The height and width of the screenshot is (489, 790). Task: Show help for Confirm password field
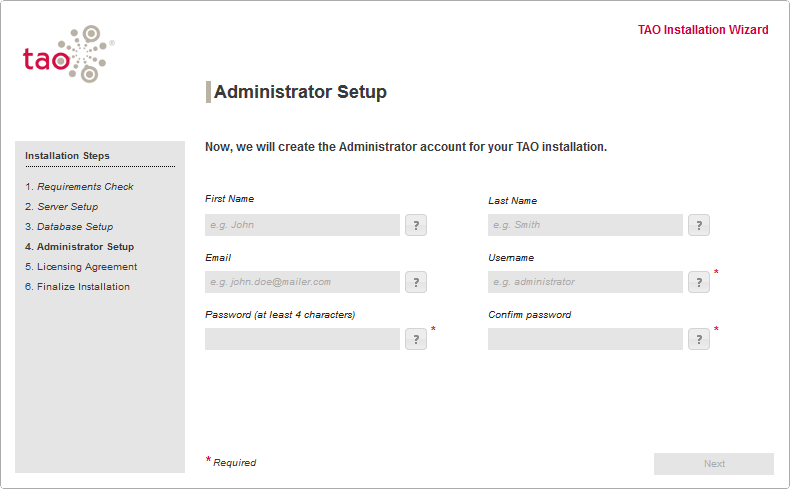(699, 339)
